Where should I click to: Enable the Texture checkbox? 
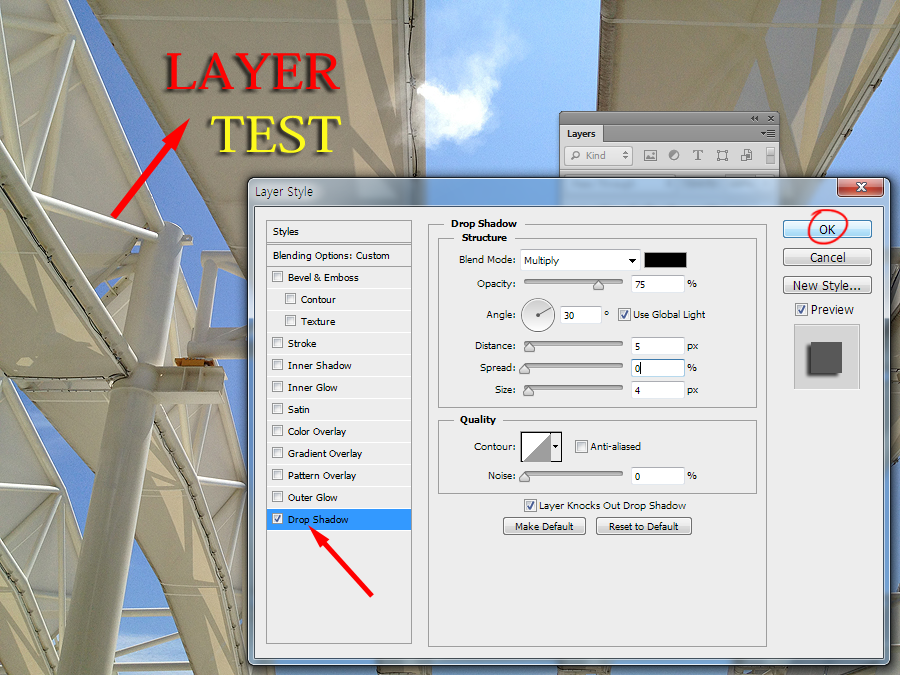pyautogui.click(x=290, y=320)
